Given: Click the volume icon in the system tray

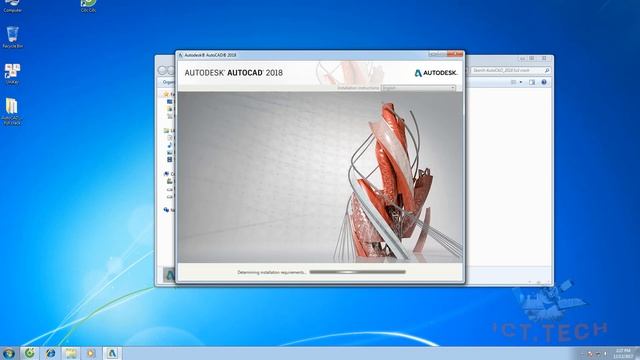Looking at the screenshot, I should click(x=605, y=353).
